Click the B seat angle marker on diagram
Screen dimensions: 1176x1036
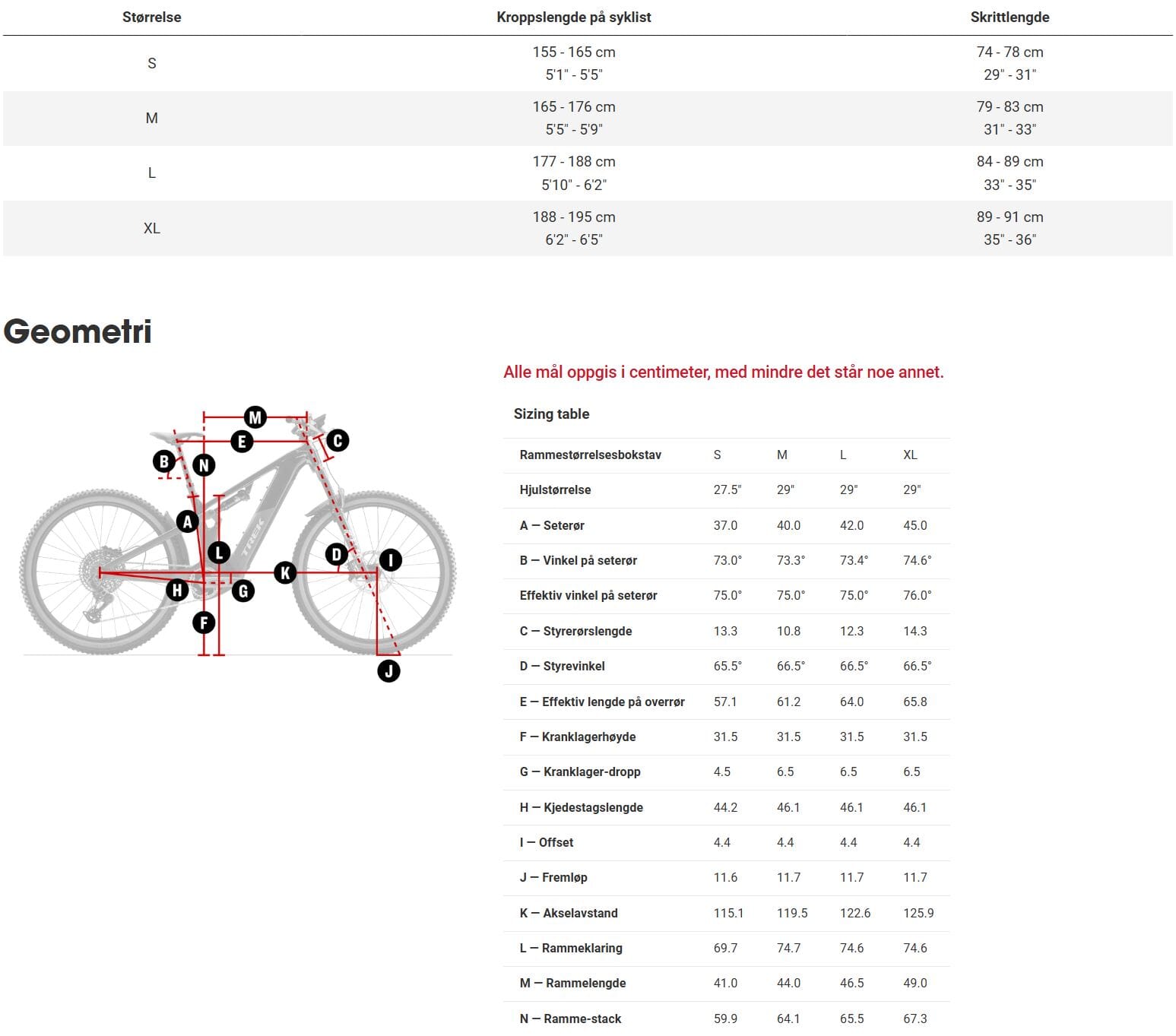(163, 461)
